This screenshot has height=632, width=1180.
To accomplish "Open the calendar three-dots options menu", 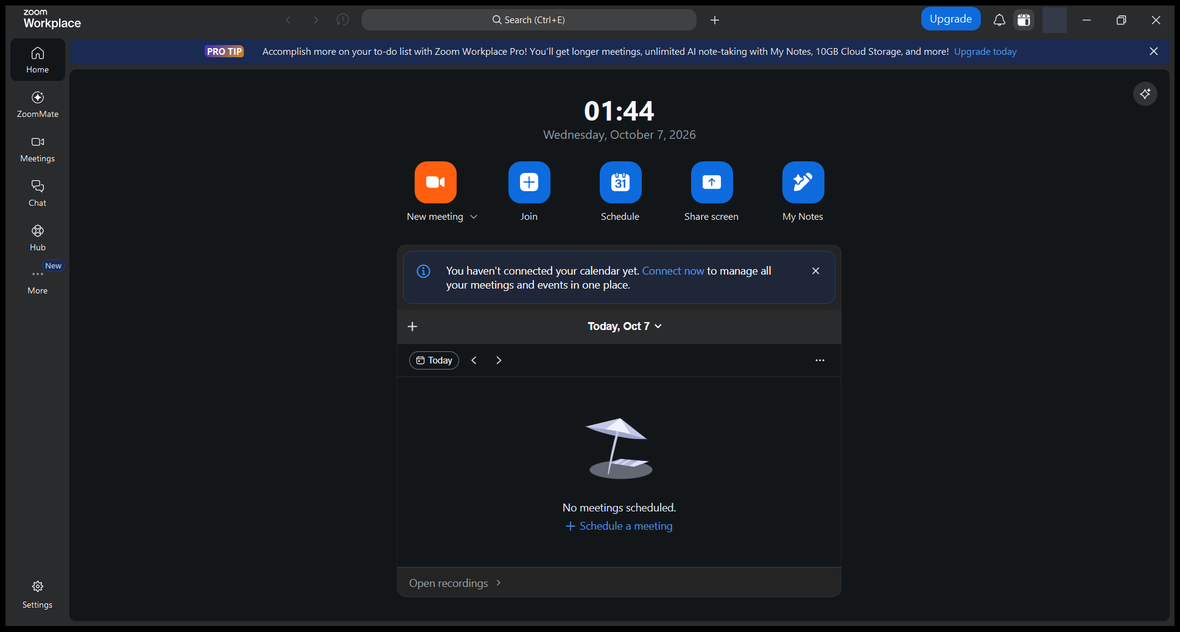I will [x=820, y=360].
